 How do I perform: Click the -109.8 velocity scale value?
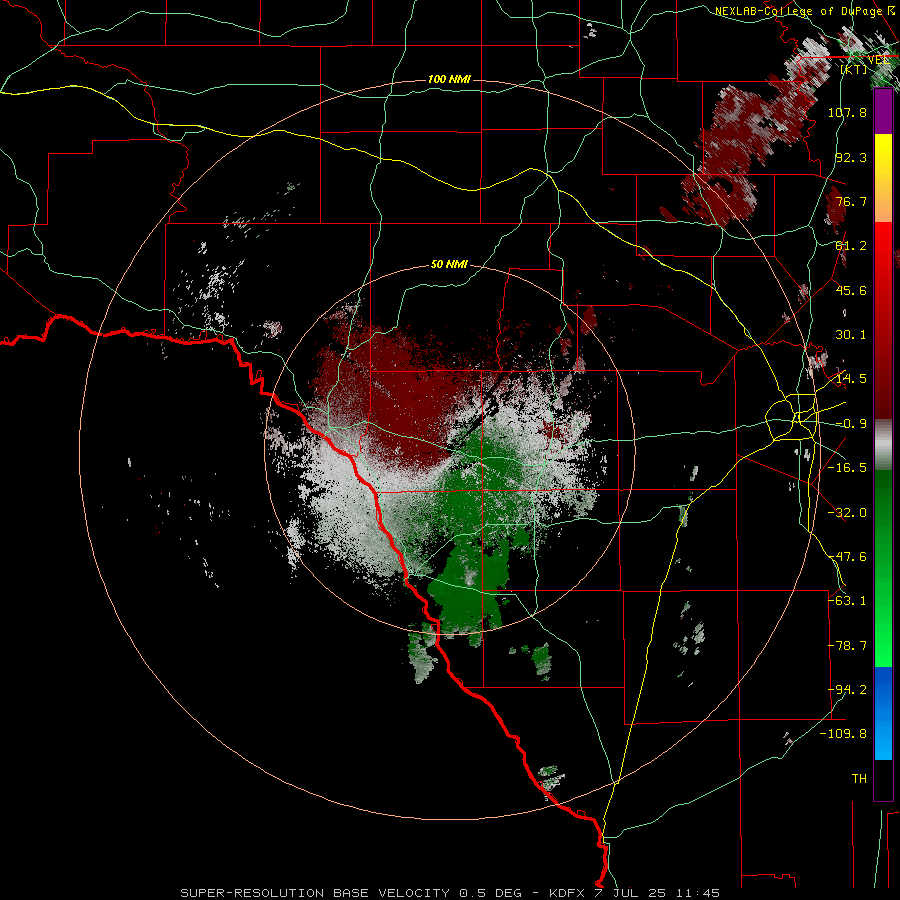point(843,734)
